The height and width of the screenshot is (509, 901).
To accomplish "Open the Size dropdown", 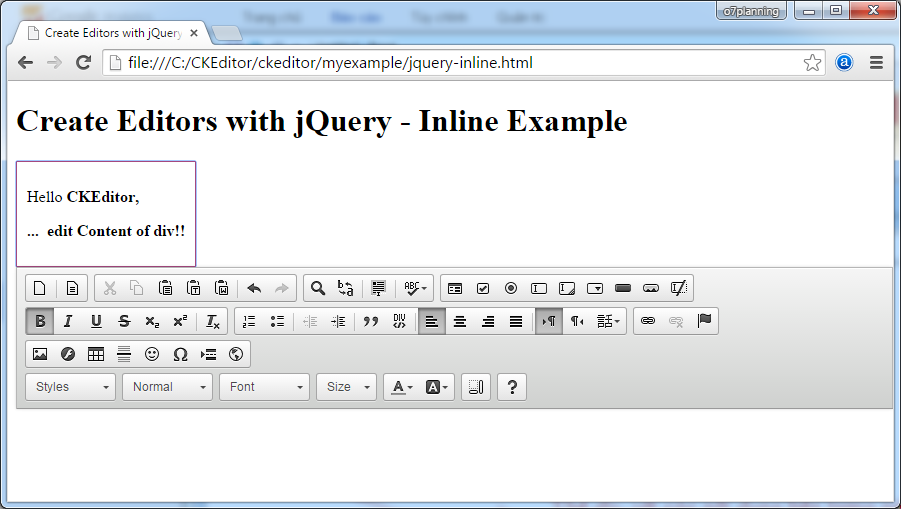I will coord(346,387).
